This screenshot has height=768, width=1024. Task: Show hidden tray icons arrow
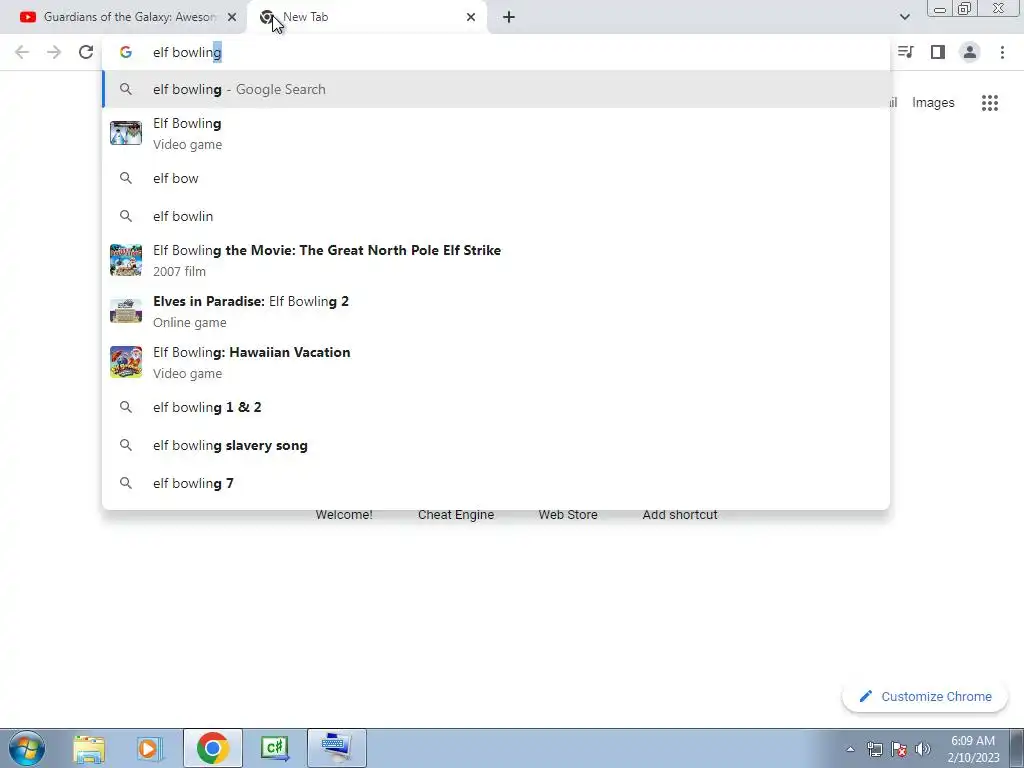pos(850,749)
